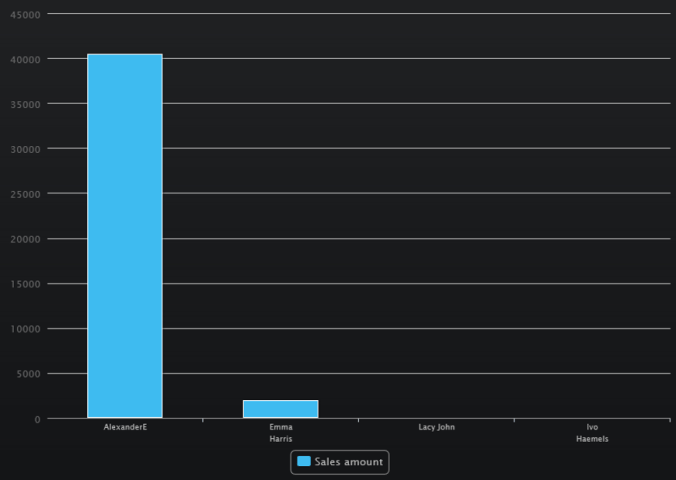Click the Lacy John axis label
The image size is (676, 480).
tap(436, 427)
